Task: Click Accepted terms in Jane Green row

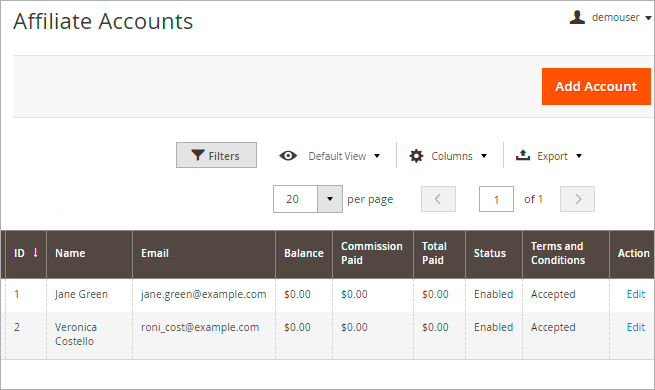Action: coord(553,295)
